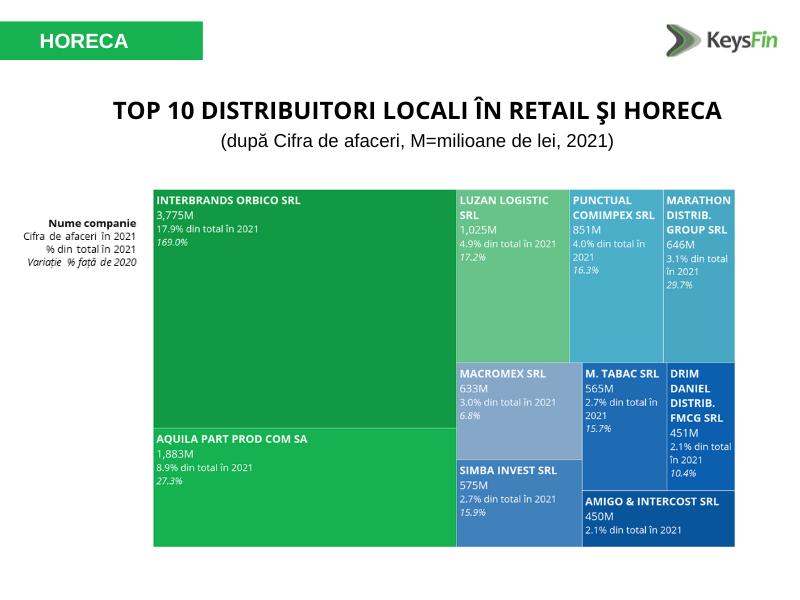Click the 10.4% variation value
This screenshot has height=600, width=800.
click(683, 473)
